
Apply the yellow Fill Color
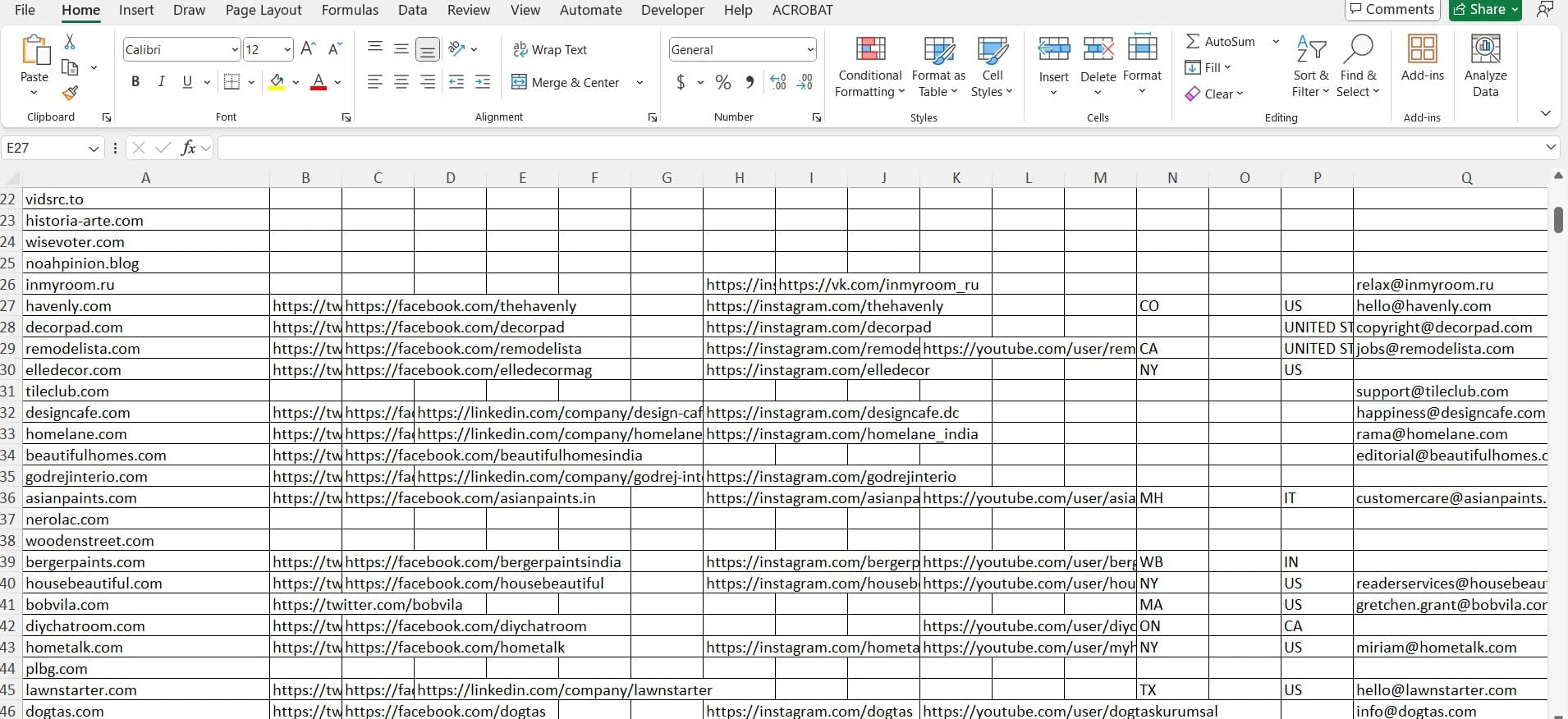click(x=277, y=82)
